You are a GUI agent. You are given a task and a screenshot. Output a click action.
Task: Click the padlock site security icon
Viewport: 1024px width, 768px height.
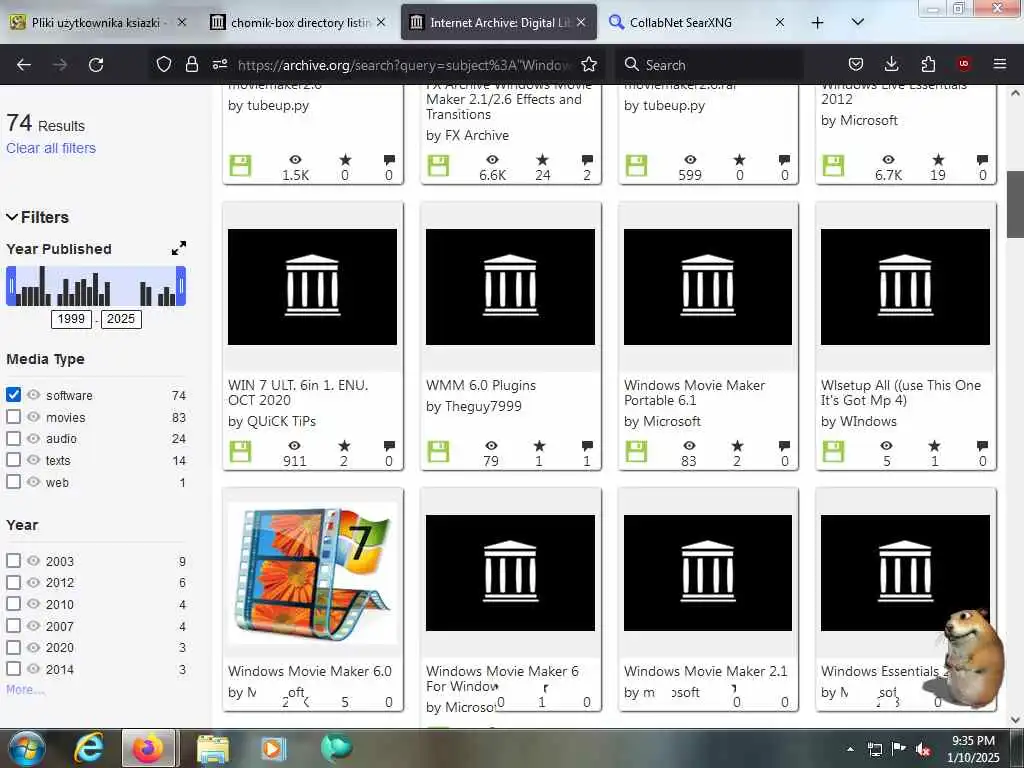(191, 64)
